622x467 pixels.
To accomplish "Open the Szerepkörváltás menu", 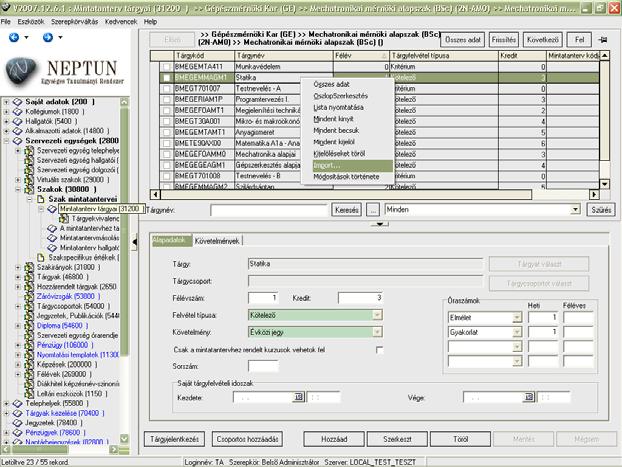I will click(74, 22).
